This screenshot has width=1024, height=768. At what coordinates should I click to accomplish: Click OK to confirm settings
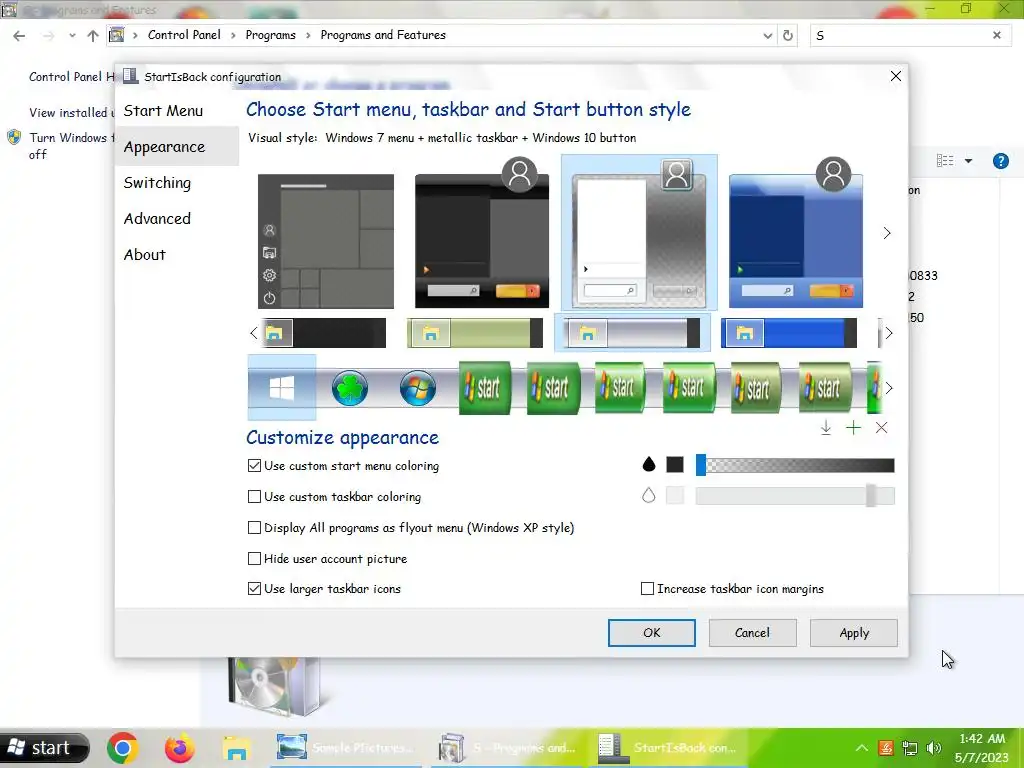pos(652,633)
